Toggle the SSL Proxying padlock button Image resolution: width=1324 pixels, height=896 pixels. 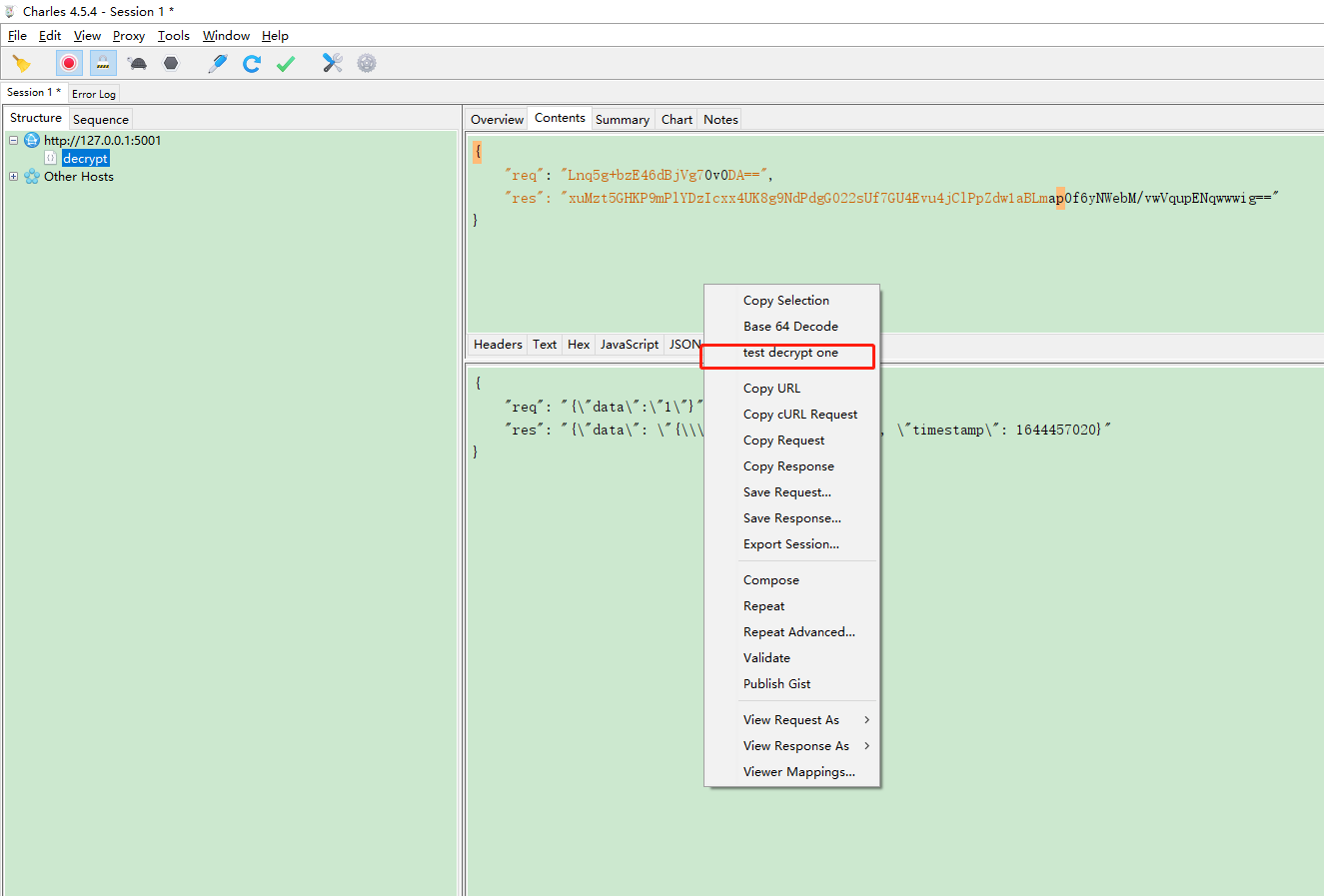(x=103, y=64)
